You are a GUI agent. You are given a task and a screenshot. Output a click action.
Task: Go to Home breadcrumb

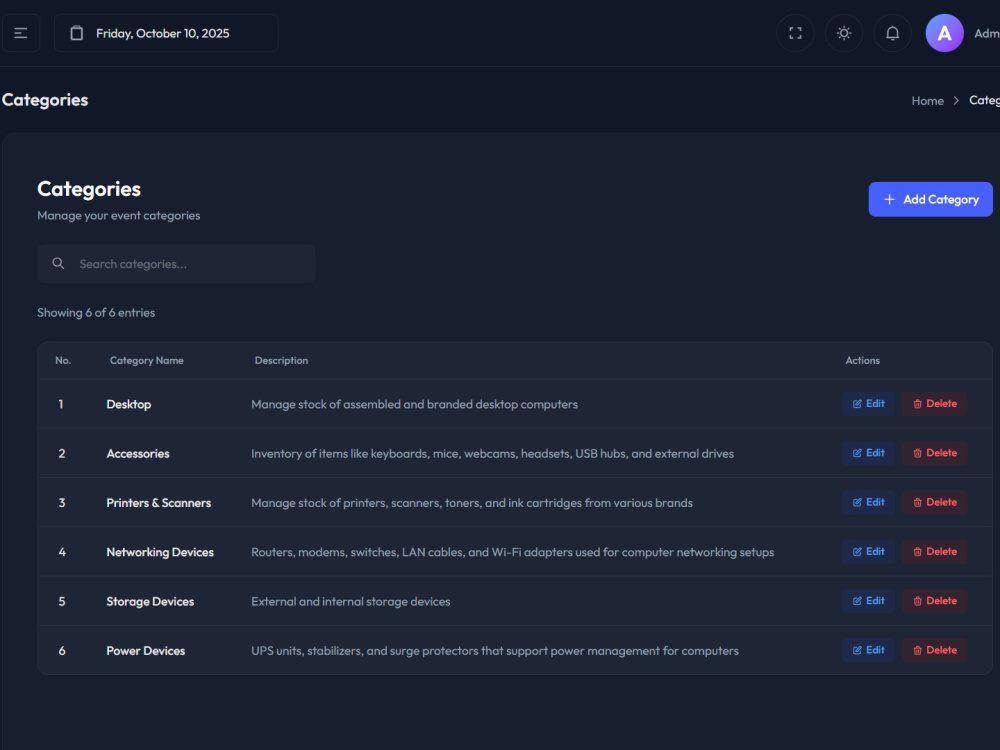(927, 101)
